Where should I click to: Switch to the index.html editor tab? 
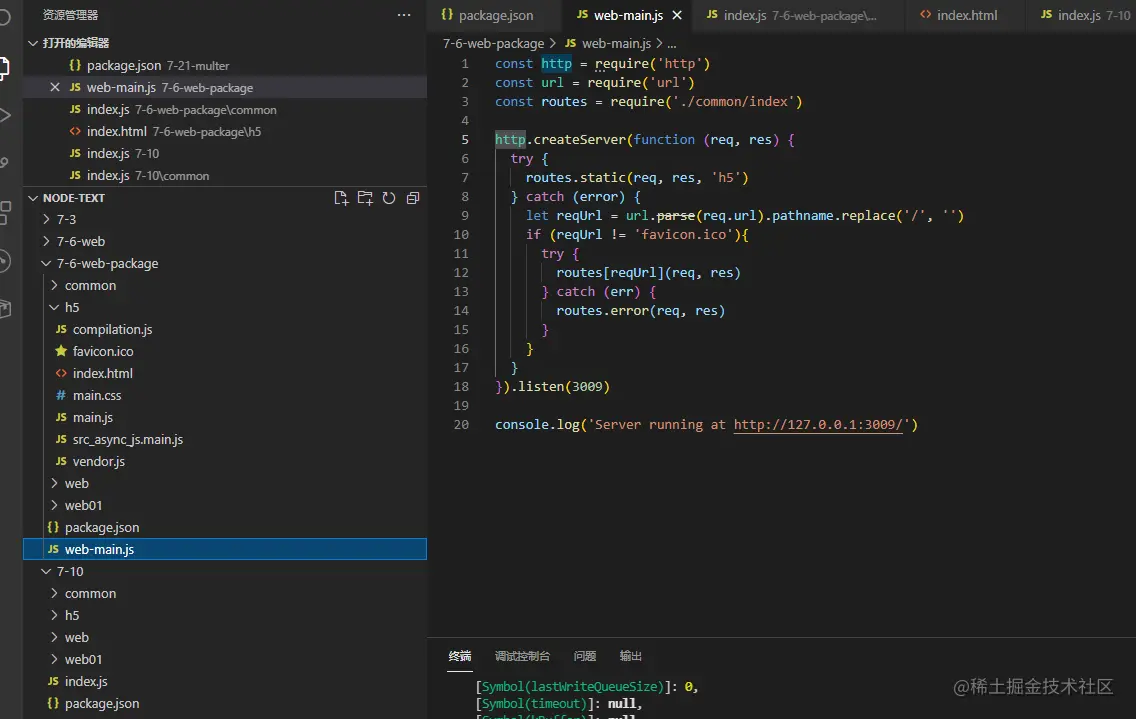point(966,15)
